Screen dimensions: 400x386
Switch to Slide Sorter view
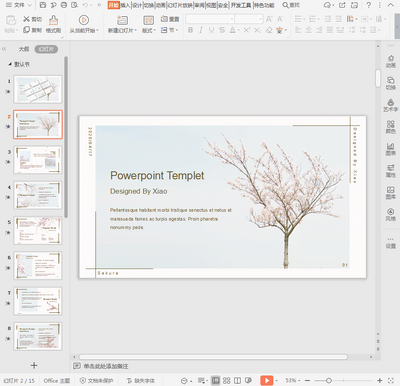227,380
